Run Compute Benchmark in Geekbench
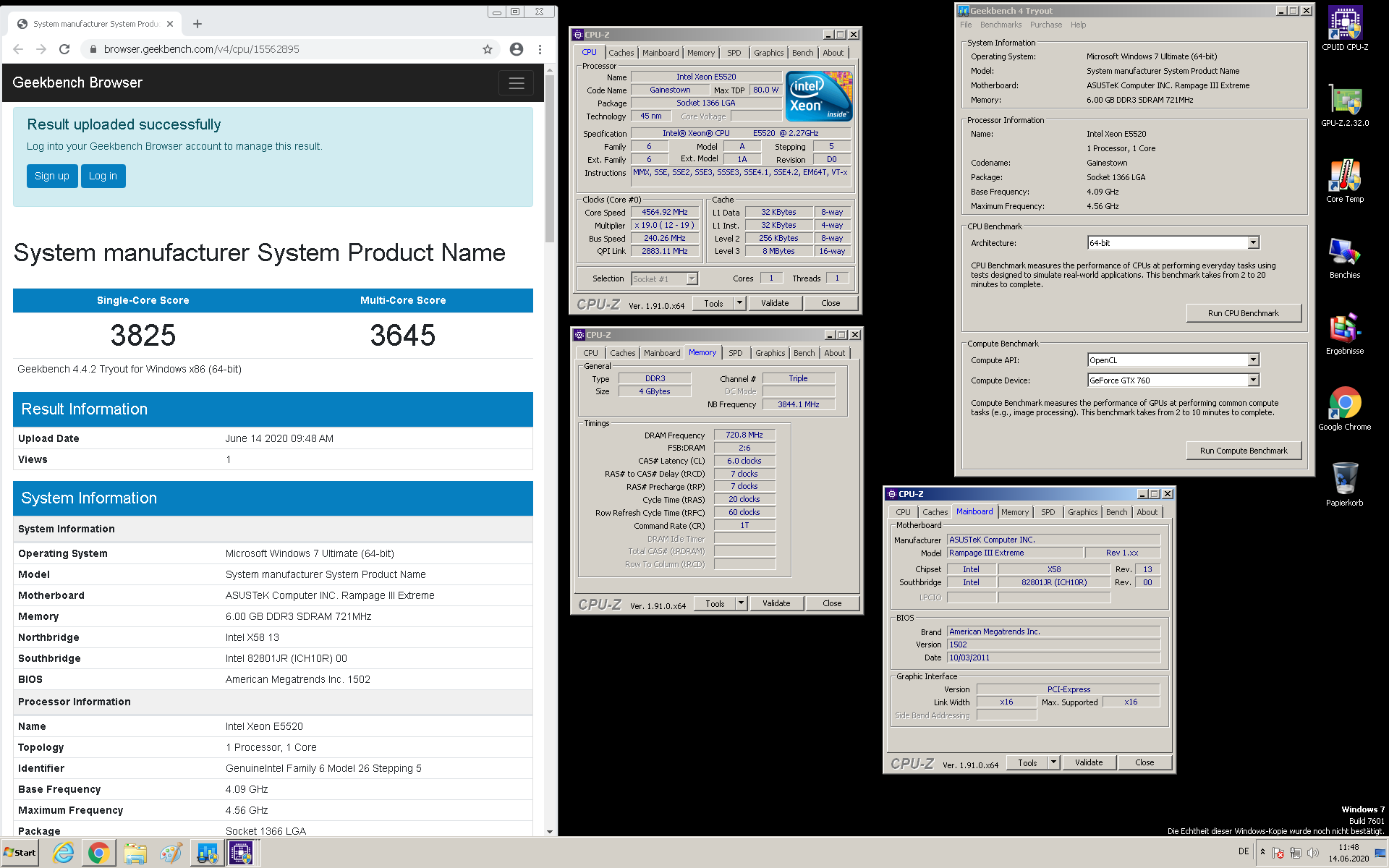The width and height of the screenshot is (1389, 868). coord(1243,451)
